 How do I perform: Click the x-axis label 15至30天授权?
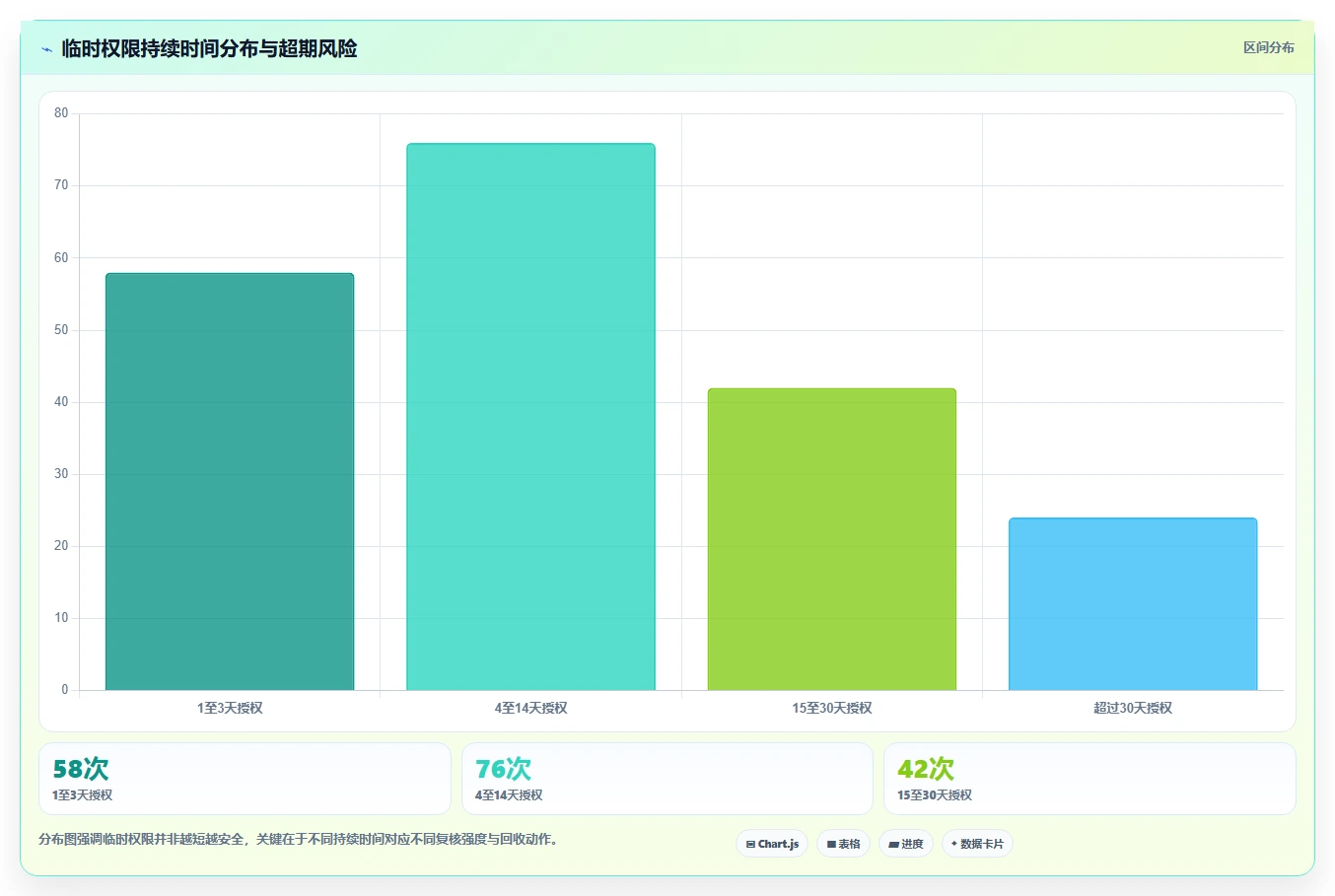click(832, 708)
